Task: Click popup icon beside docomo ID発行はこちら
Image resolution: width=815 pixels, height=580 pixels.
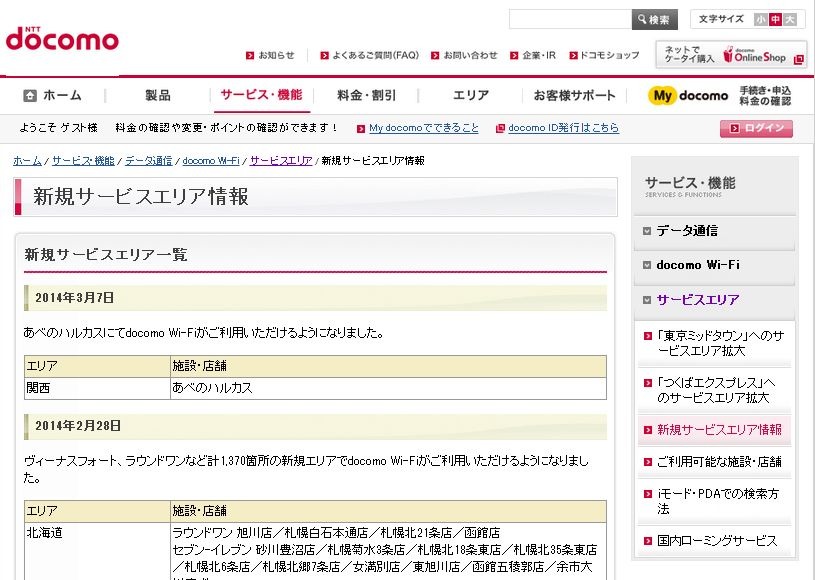Action: (500, 128)
